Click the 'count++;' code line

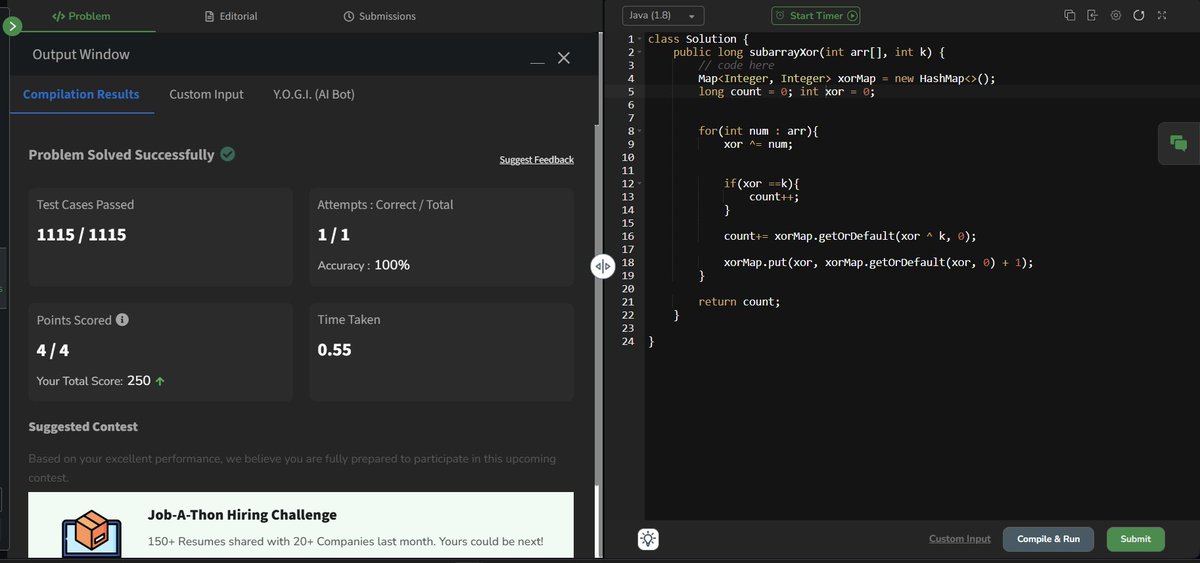(x=774, y=197)
